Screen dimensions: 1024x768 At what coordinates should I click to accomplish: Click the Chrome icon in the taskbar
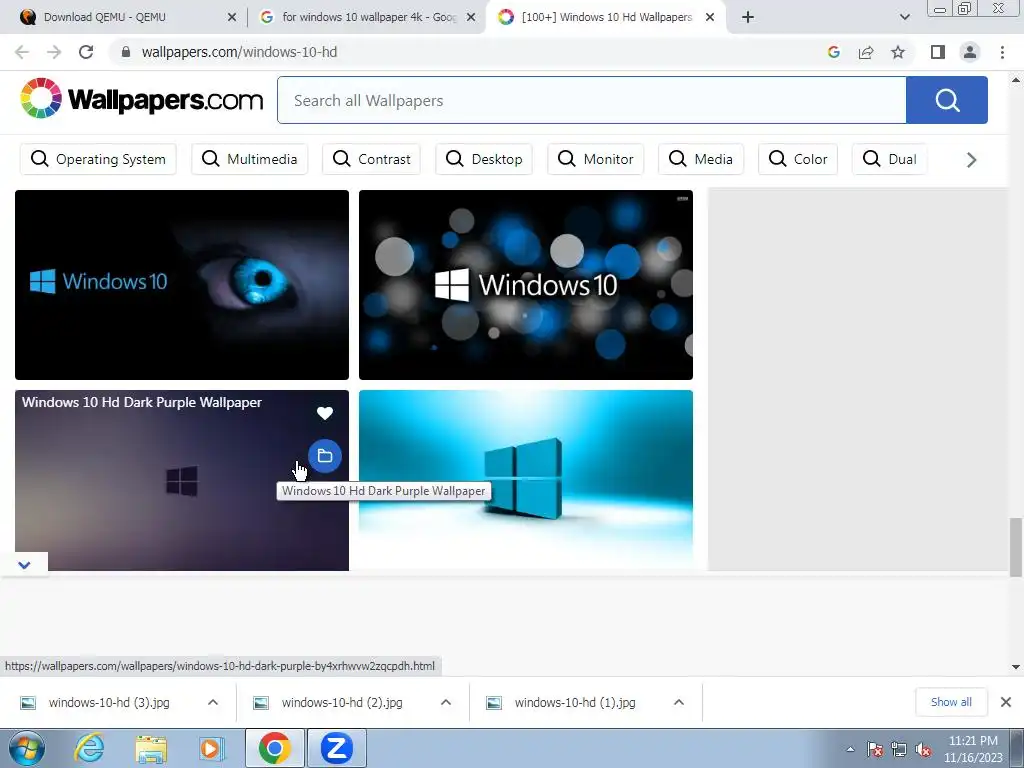pyautogui.click(x=274, y=748)
